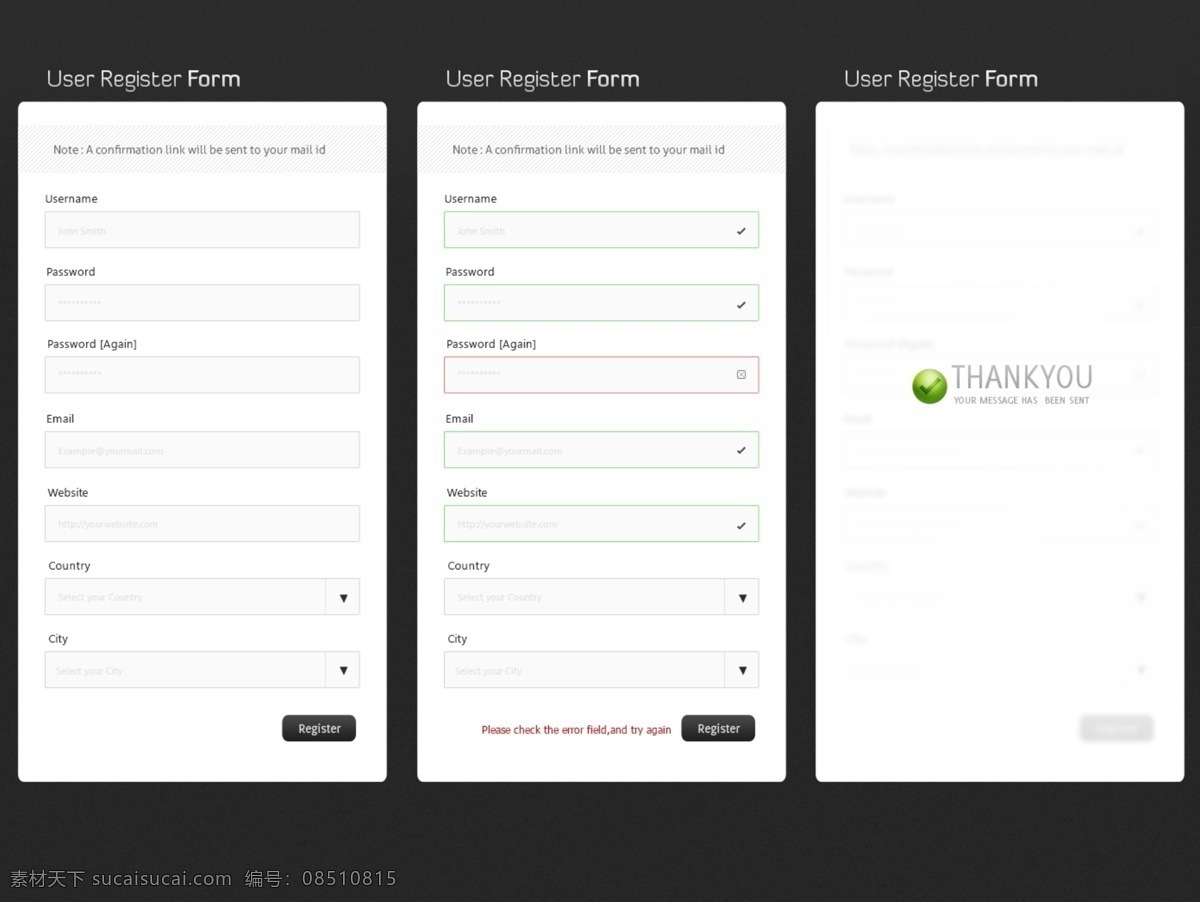1200x902 pixels.
Task: Click the confirmation link note in the validated form
Action: click(588, 150)
